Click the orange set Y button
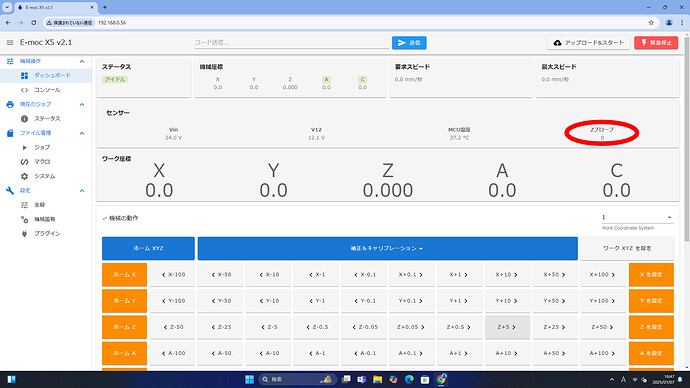The height and width of the screenshot is (388, 690). click(x=651, y=301)
